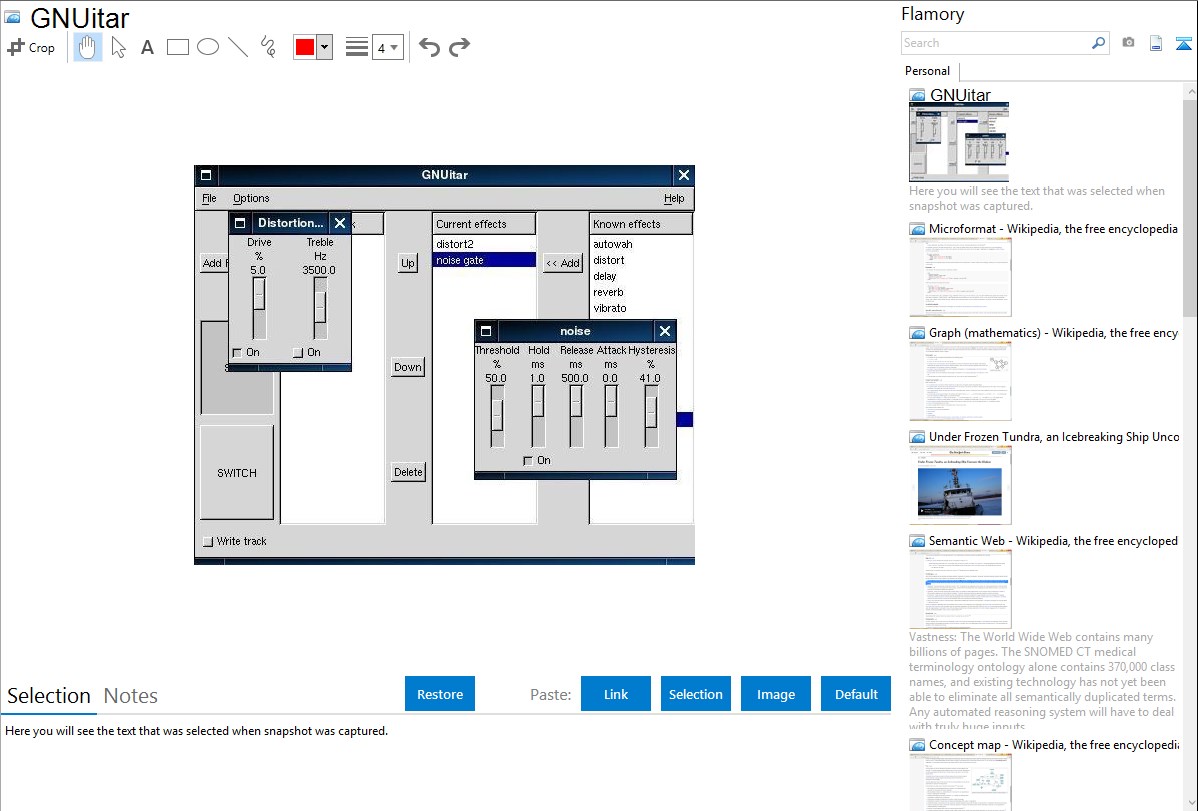
Task: Choose the text annotation tool
Action: [147, 47]
